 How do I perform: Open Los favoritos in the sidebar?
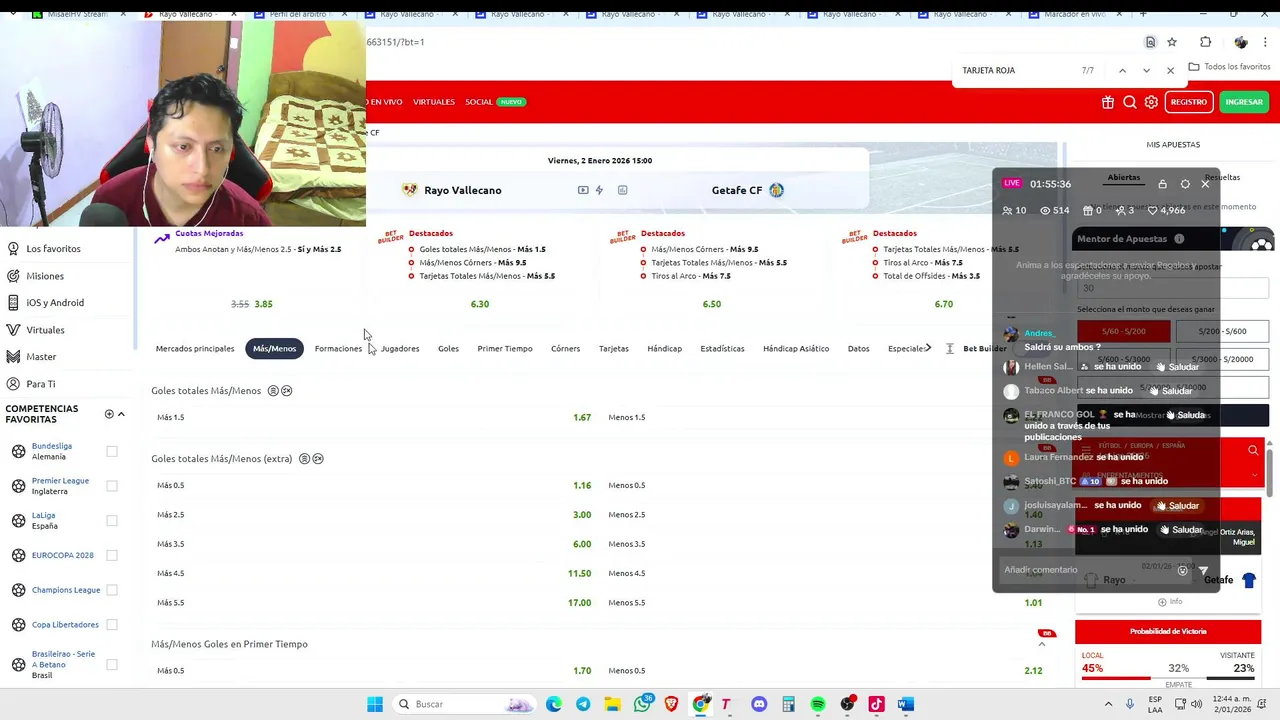pyautogui.click(x=53, y=248)
